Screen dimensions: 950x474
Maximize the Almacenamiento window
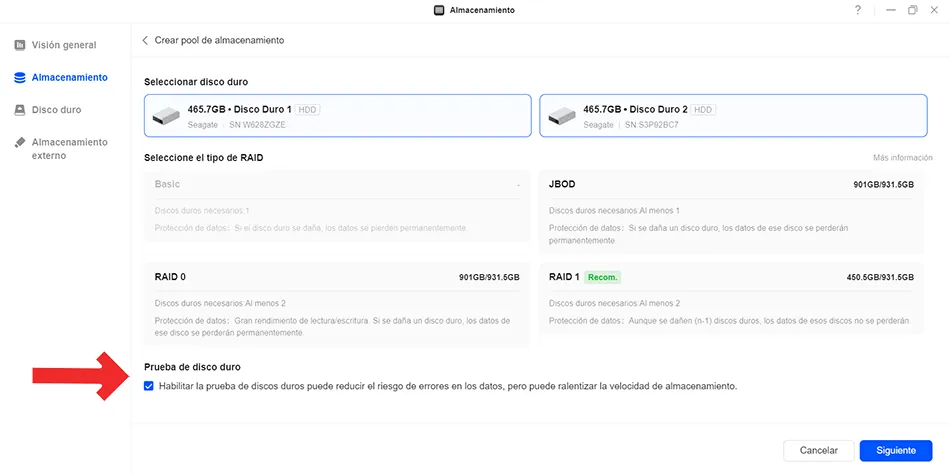(x=912, y=10)
